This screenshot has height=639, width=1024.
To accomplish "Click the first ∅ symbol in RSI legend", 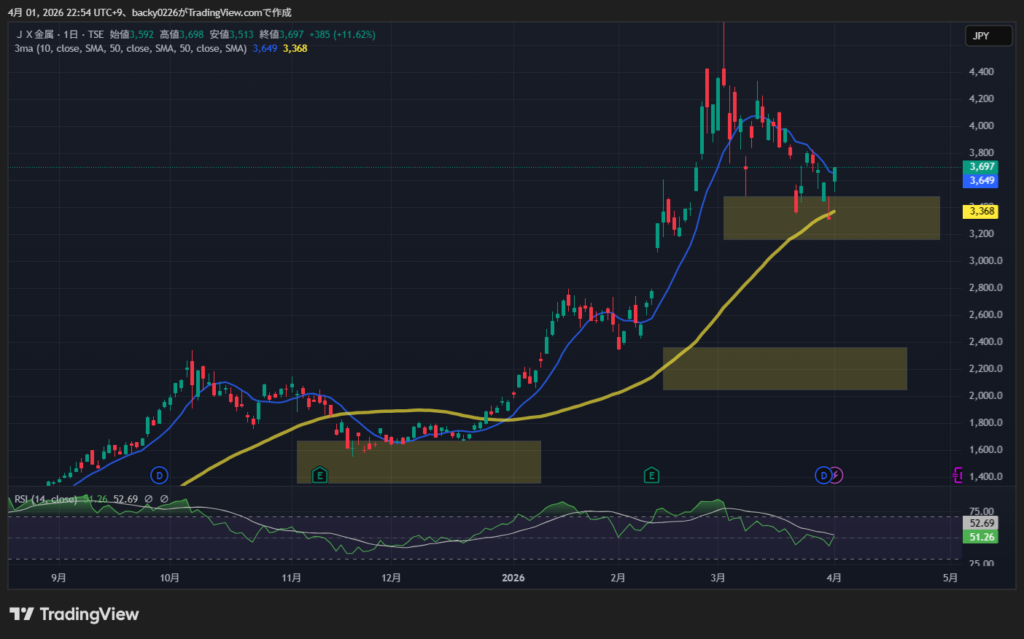I will pyautogui.click(x=146, y=499).
